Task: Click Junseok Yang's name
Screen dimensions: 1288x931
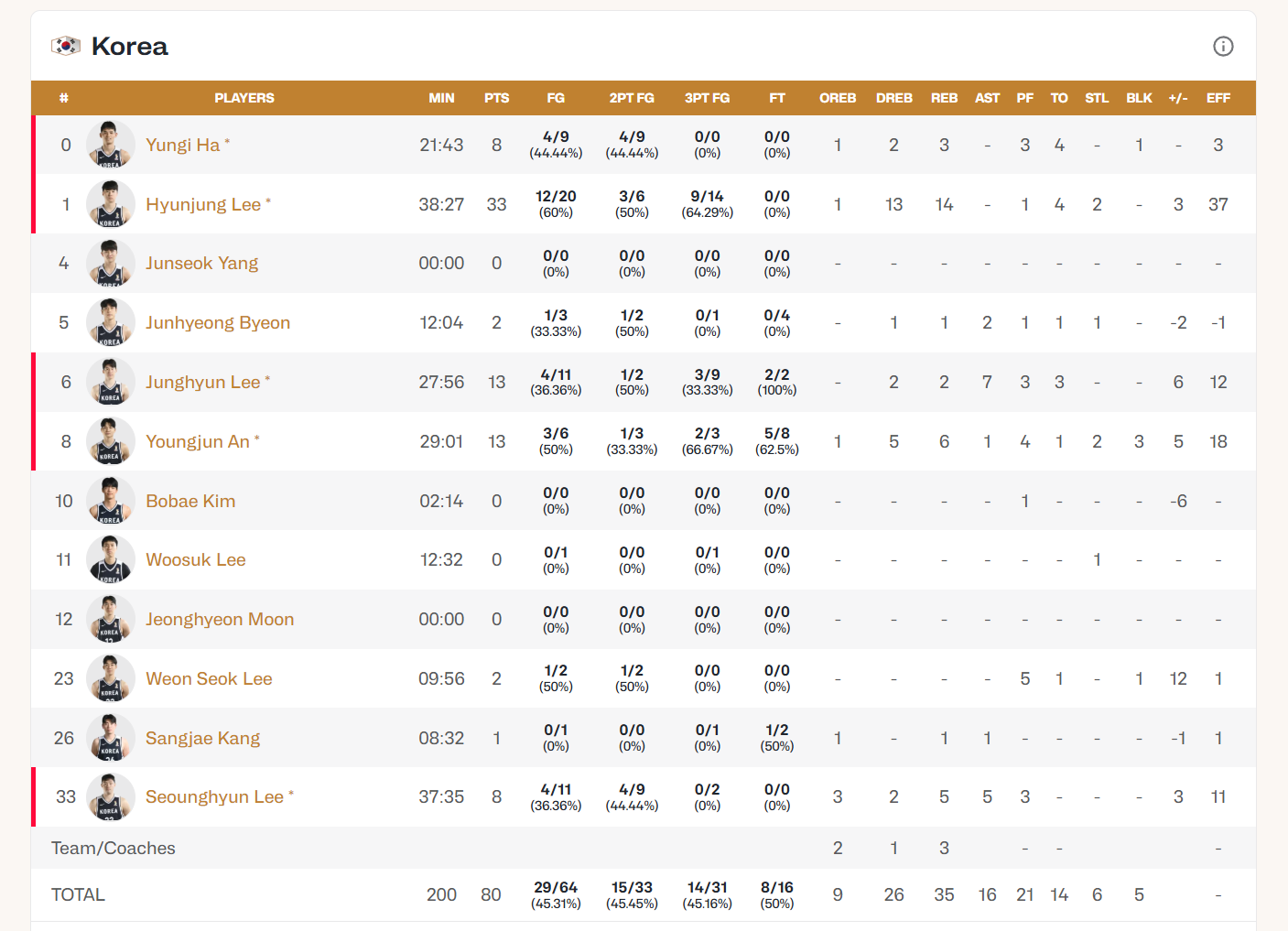Action: [201, 264]
